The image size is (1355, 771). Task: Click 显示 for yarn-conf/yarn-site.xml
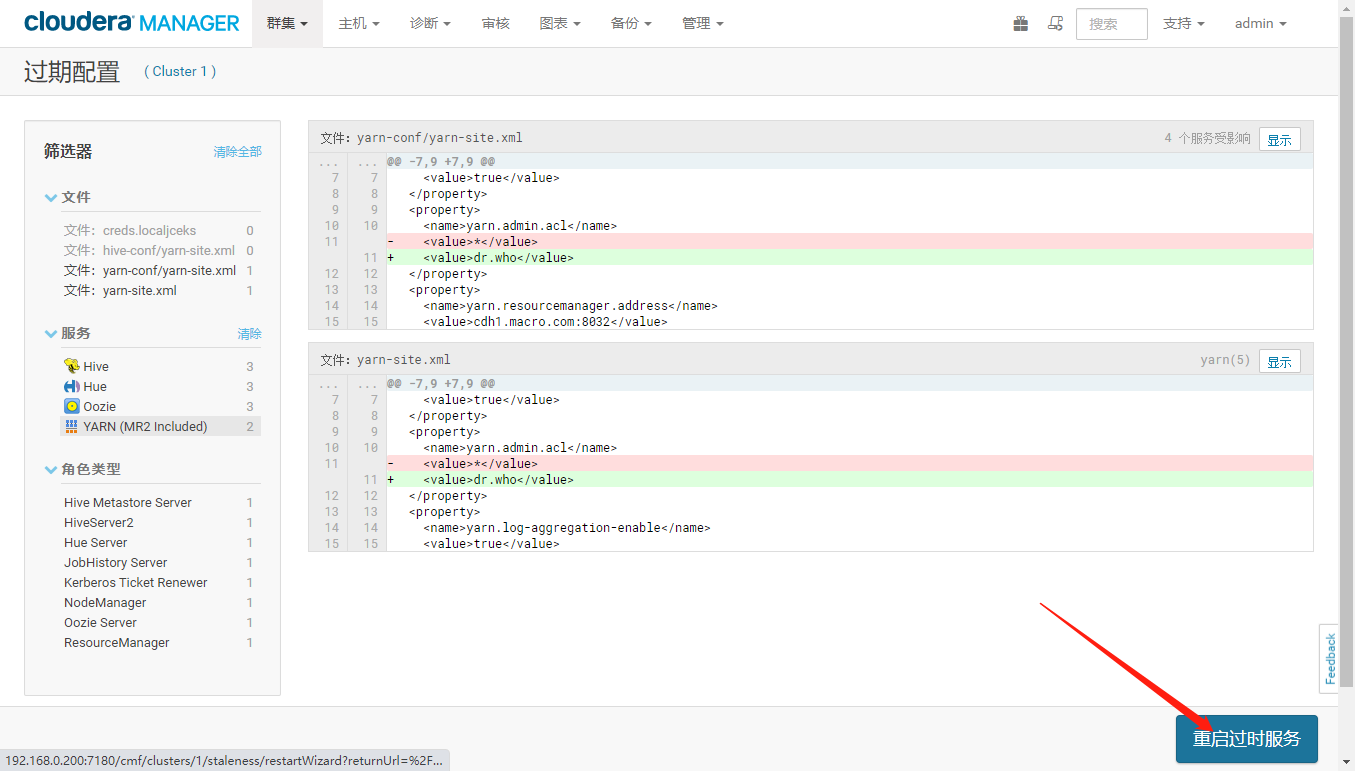click(x=1279, y=140)
